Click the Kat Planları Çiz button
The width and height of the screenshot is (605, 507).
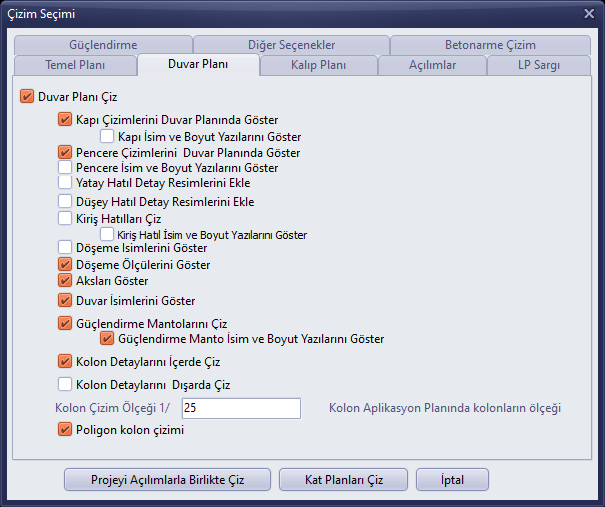pyautogui.click(x=343, y=480)
